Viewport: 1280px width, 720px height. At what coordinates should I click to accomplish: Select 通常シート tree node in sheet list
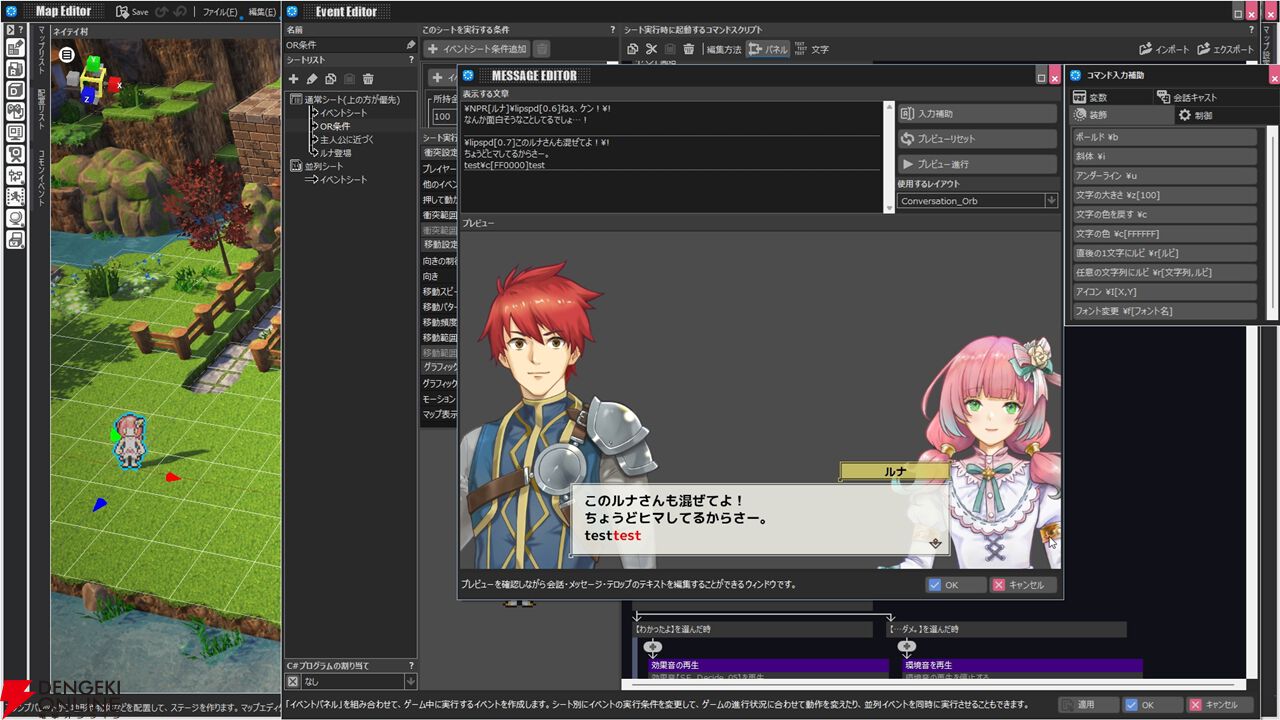(351, 99)
